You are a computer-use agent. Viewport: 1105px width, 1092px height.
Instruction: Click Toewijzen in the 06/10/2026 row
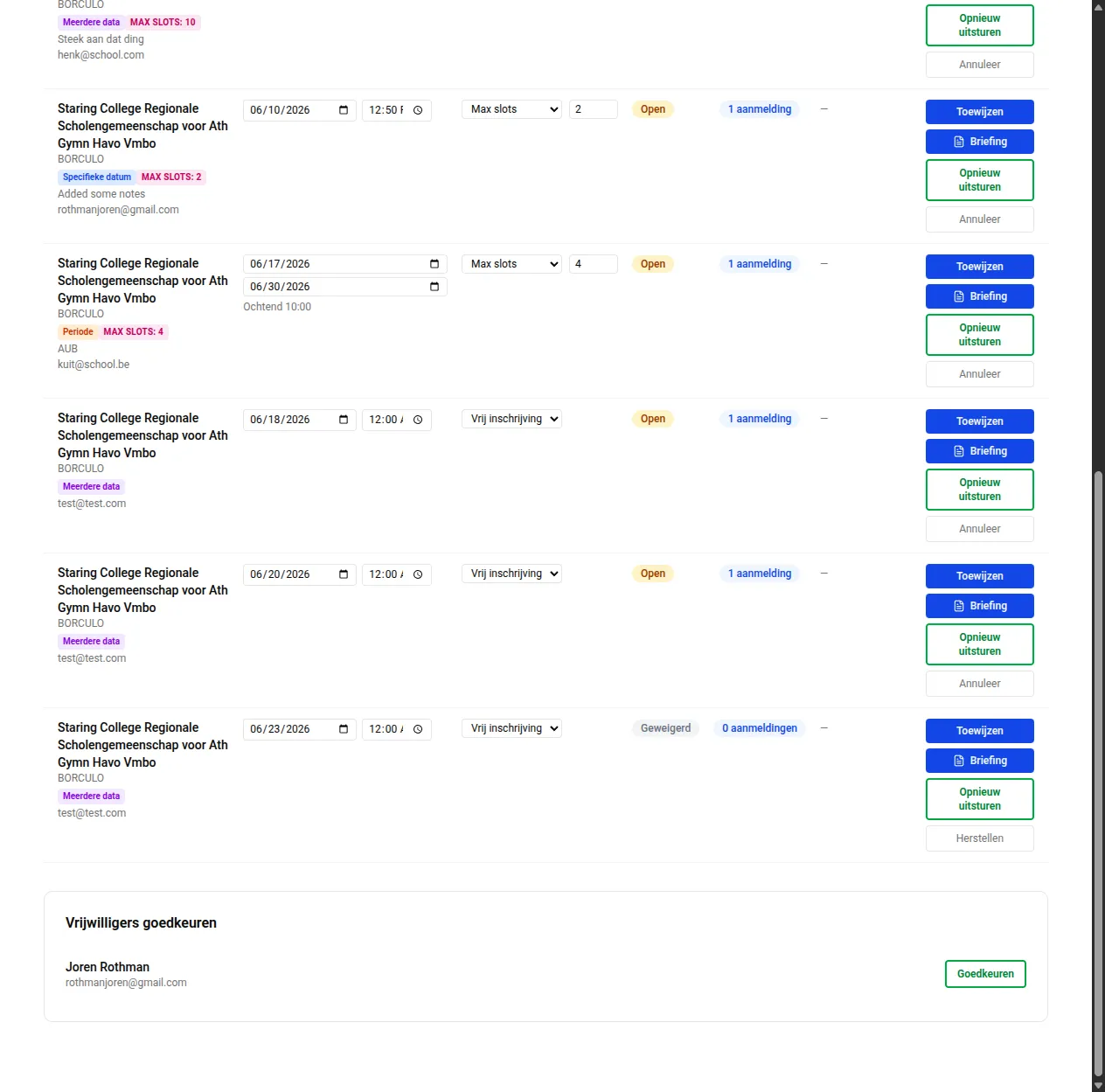980,112
